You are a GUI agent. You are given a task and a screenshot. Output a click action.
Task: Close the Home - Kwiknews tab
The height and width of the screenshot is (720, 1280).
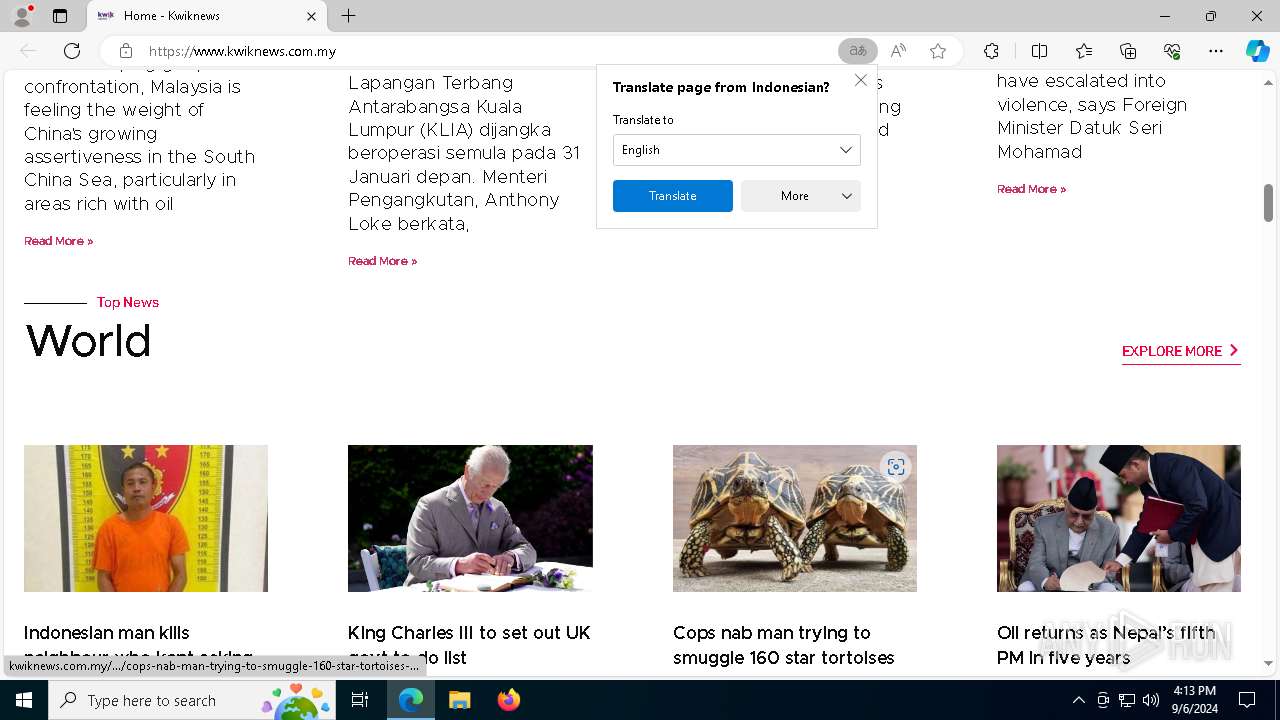click(x=311, y=16)
